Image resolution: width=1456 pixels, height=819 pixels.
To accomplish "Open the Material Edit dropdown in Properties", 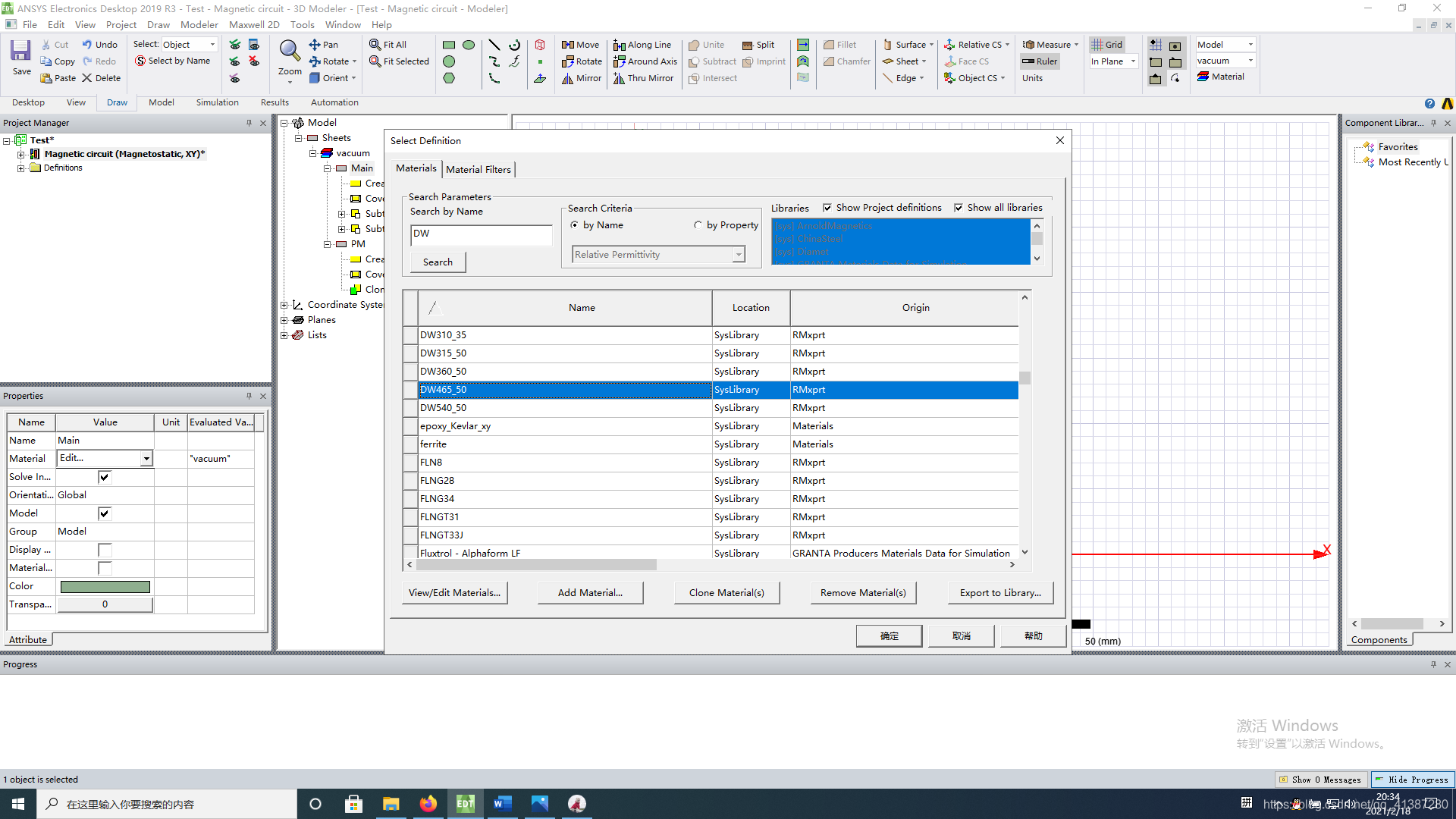I will point(146,459).
